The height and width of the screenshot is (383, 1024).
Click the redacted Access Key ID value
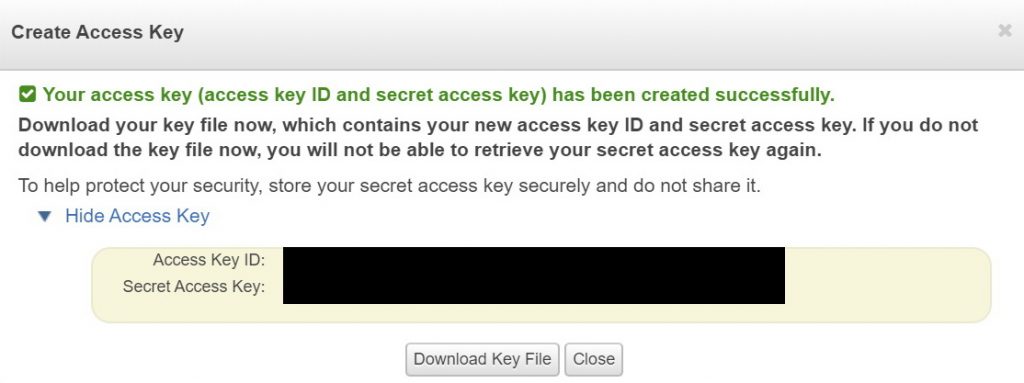534,260
